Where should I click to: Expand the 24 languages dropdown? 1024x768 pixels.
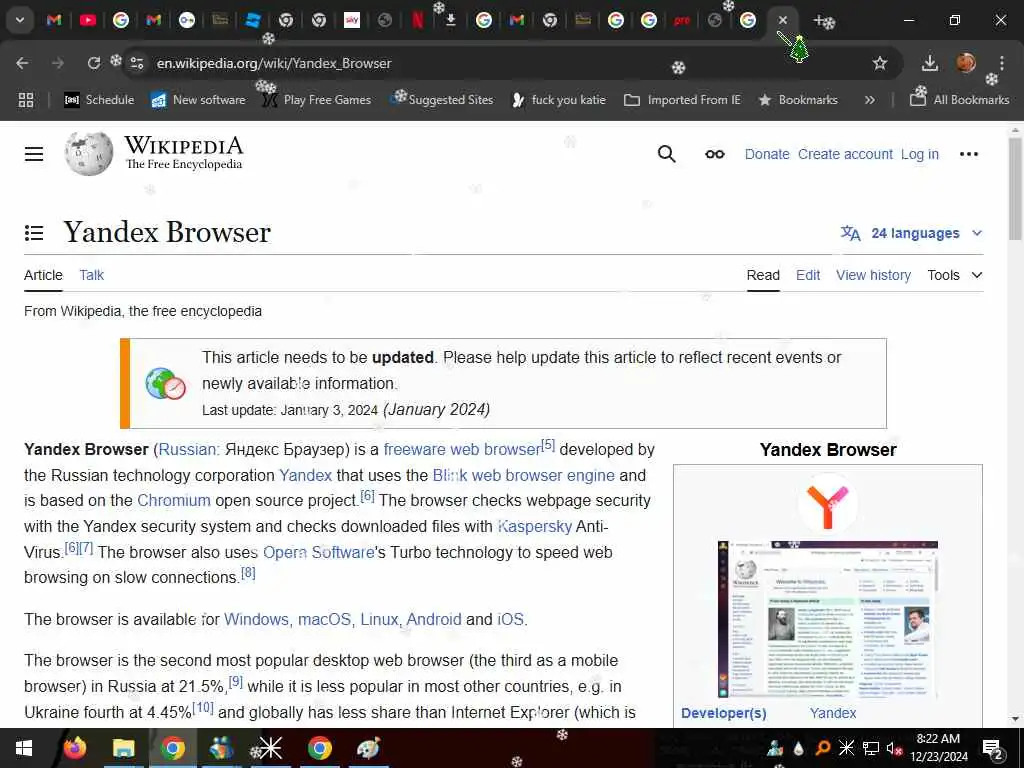(x=911, y=233)
